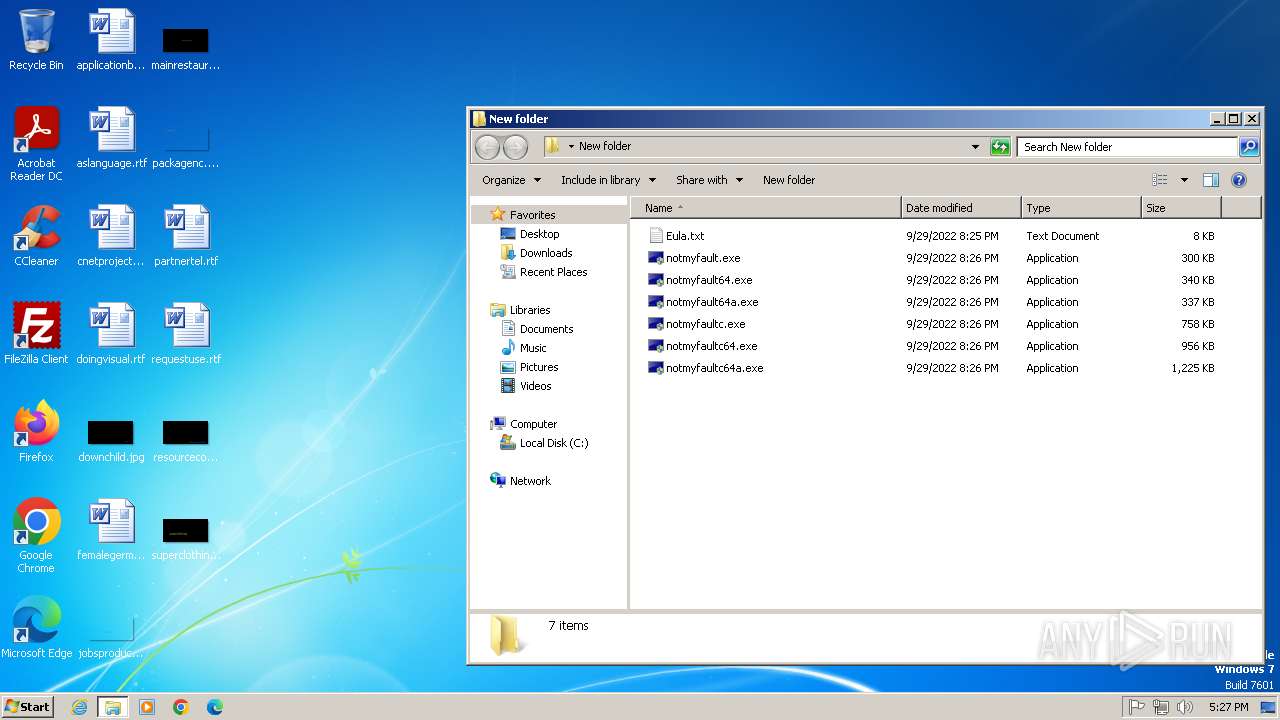Sort by the Type column header
The height and width of the screenshot is (720, 1280).
coord(1081,208)
